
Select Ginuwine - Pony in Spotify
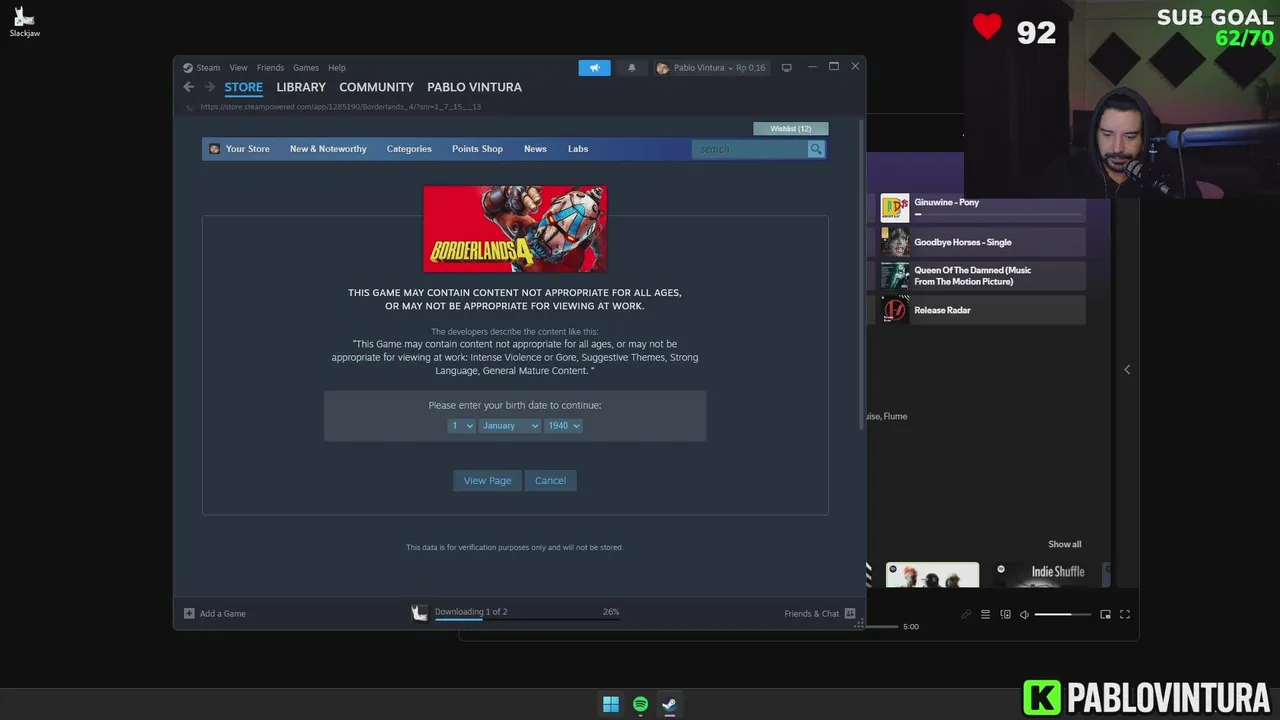[982, 208]
